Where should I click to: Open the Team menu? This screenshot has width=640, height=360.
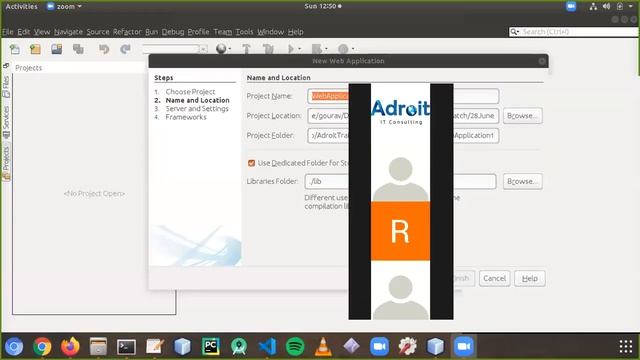pos(222,32)
